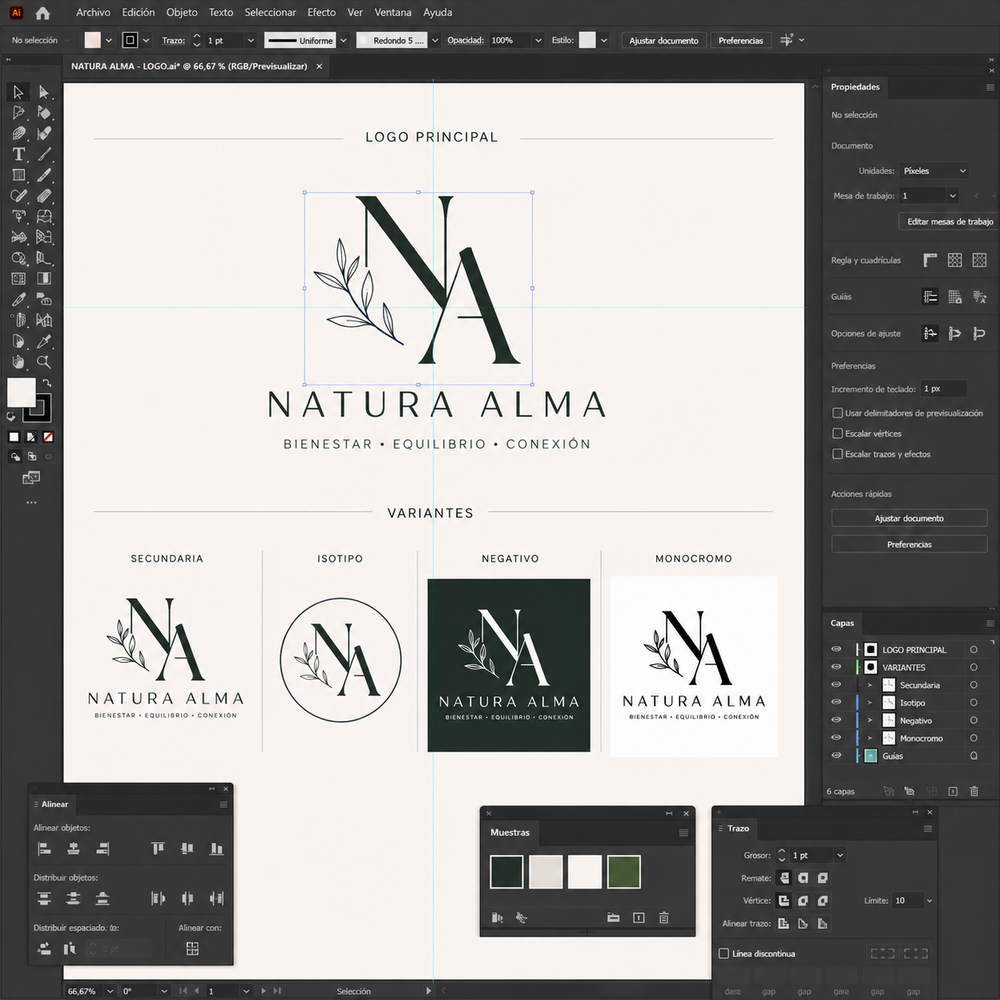Click horizontal align left icon
1000x1000 pixels.
pos(44,848)
